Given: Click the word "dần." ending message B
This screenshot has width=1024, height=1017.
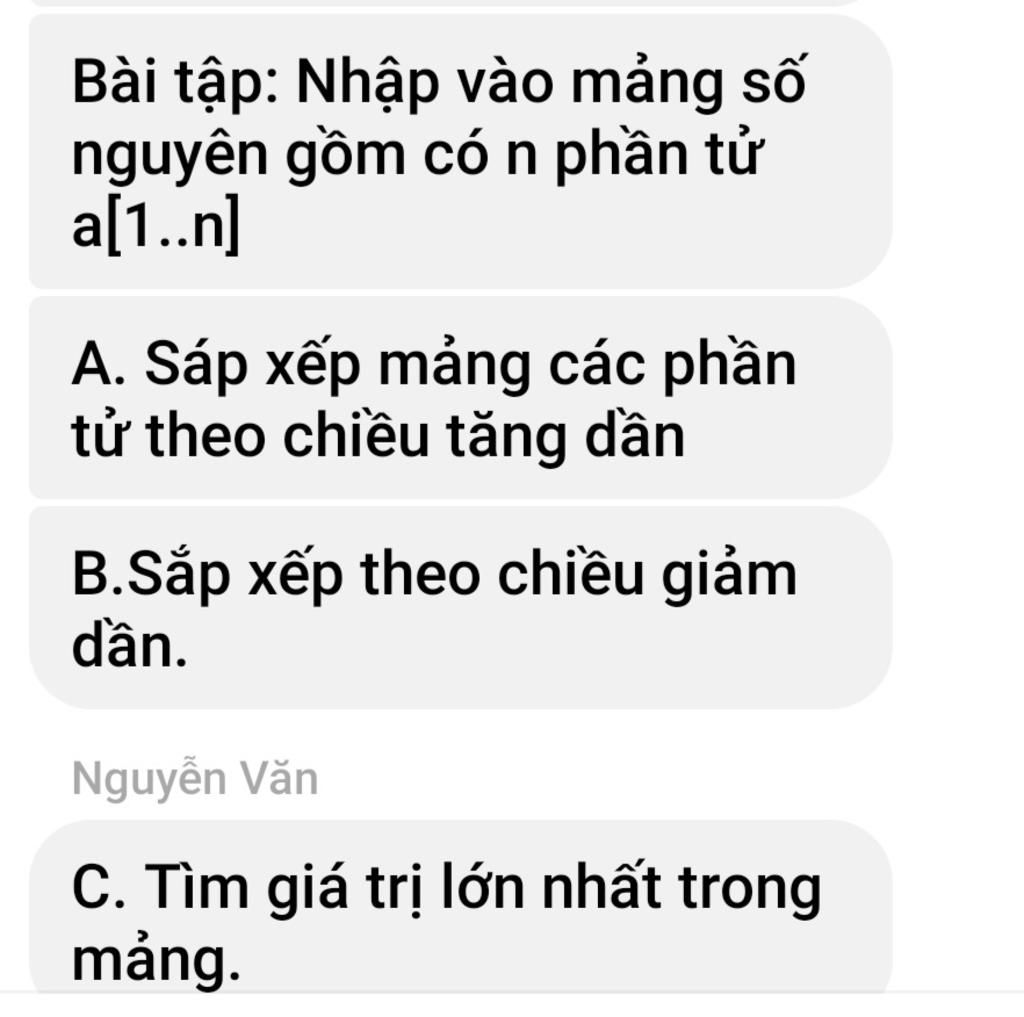Looking at the screenshot, I should 129,646.
